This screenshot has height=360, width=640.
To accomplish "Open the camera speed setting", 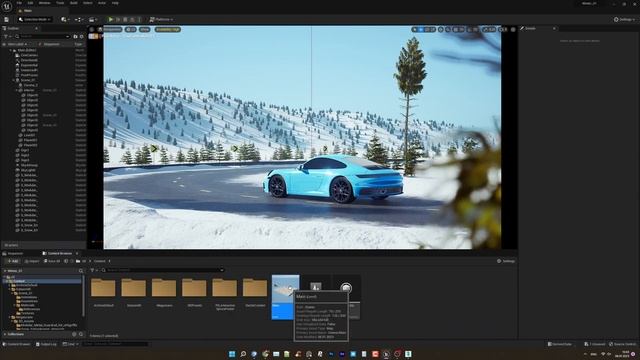I will point(503,29).
